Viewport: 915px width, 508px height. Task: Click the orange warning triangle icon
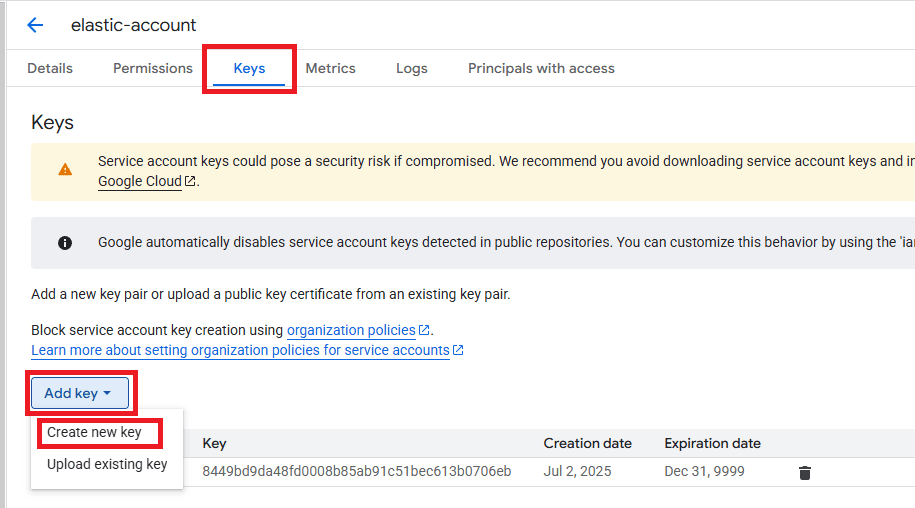coord(65,170)
